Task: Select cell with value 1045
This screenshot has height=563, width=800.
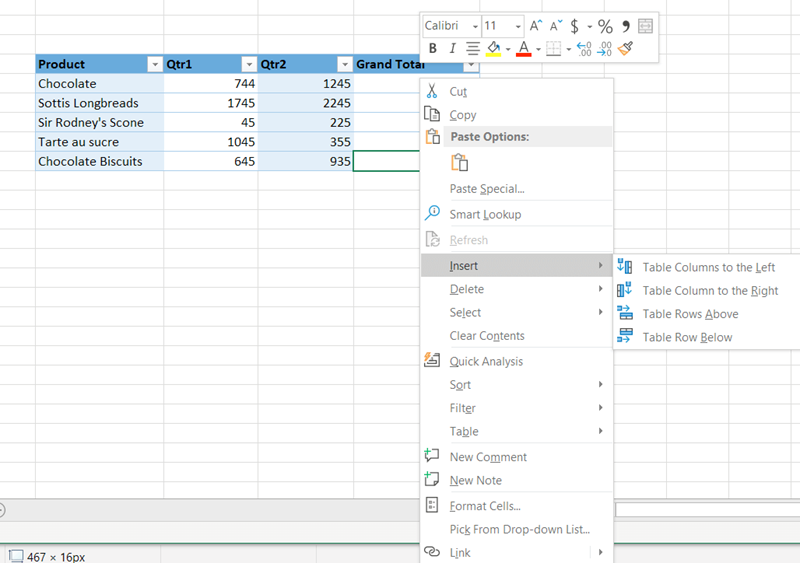Action: point(211,142)
